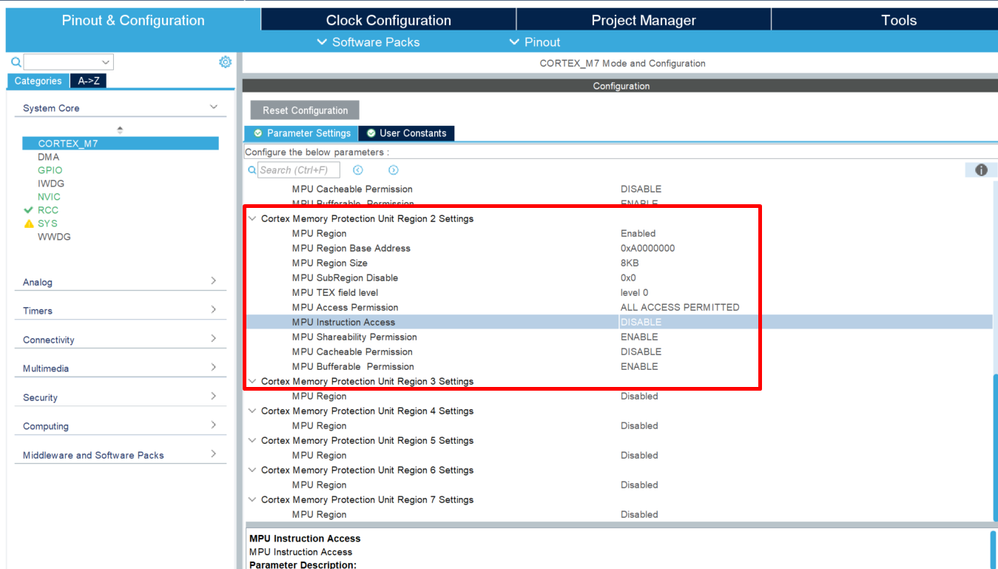
Task: Collapse Region 7 Settings chevron
Action: point(253,500)
